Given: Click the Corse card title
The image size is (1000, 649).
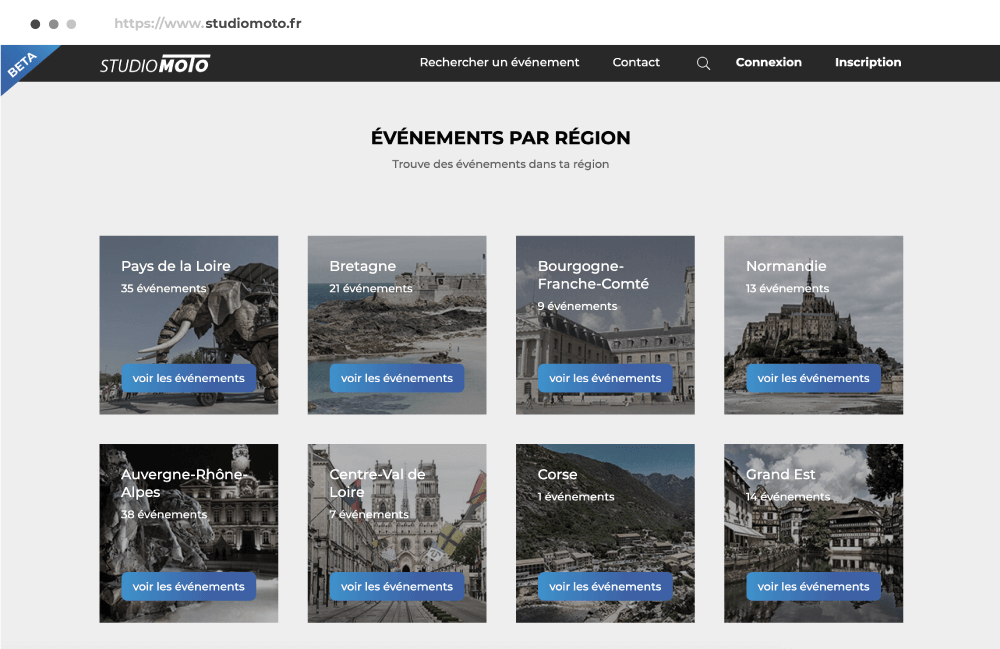Looking at the screenshot, I should pyautogui.click(x=557, y=474).
